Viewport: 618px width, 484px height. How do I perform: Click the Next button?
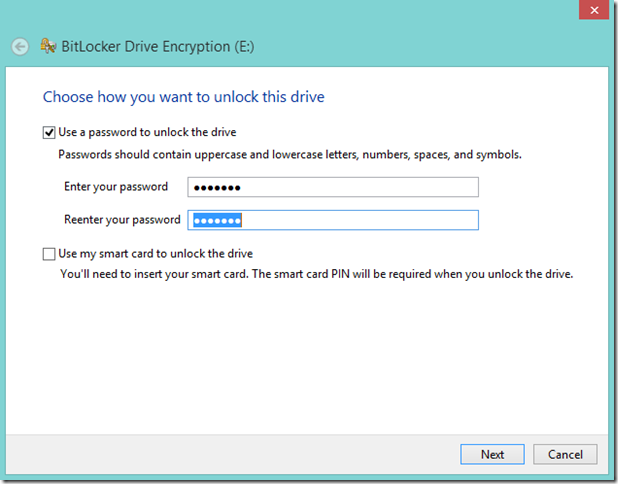pyautogui.click(x=492, y=454)
